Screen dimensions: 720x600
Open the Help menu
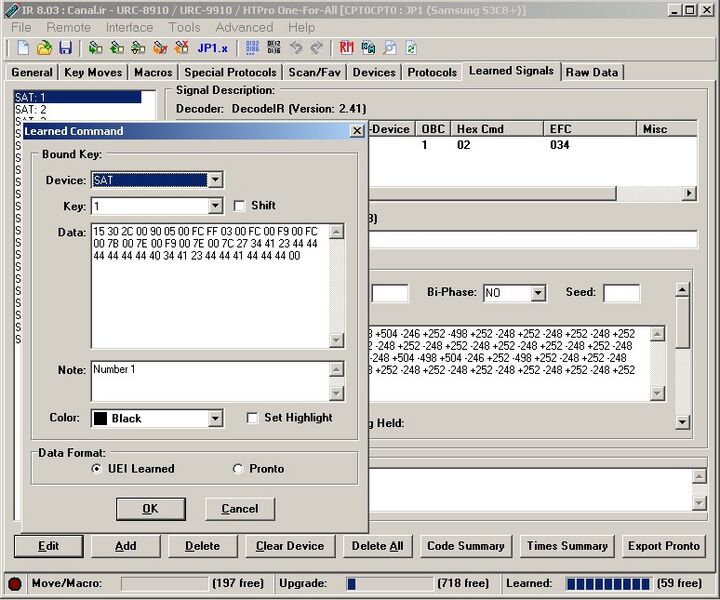(x=302, y=28)
